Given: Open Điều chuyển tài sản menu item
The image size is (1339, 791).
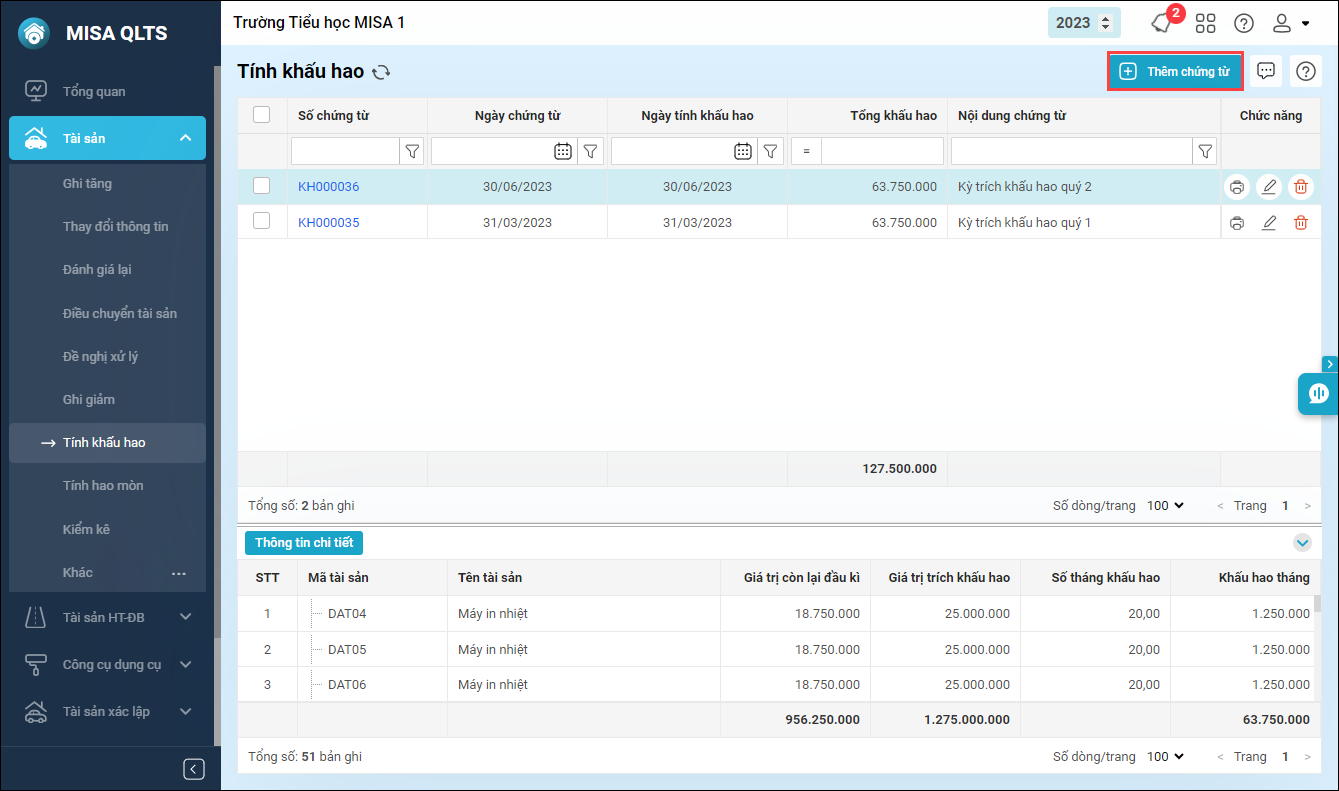Looking at the screenshot, I should click(x=120, y=314).
